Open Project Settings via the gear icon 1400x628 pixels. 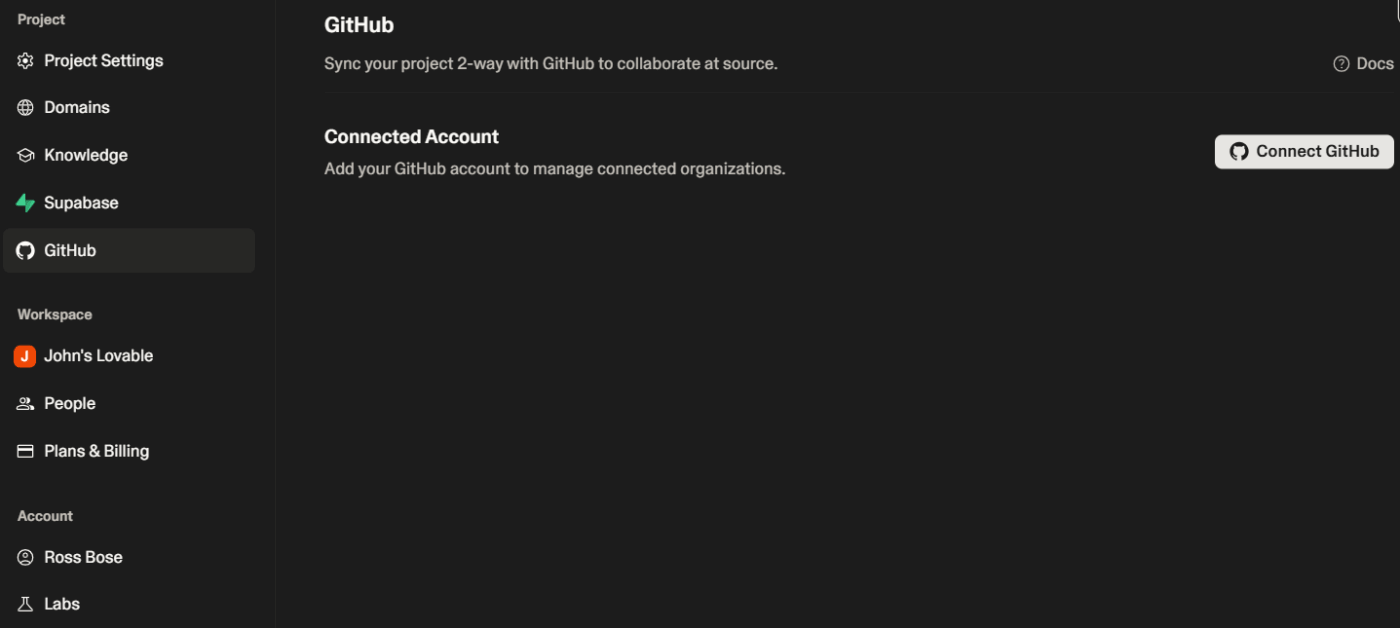(24, 60)
